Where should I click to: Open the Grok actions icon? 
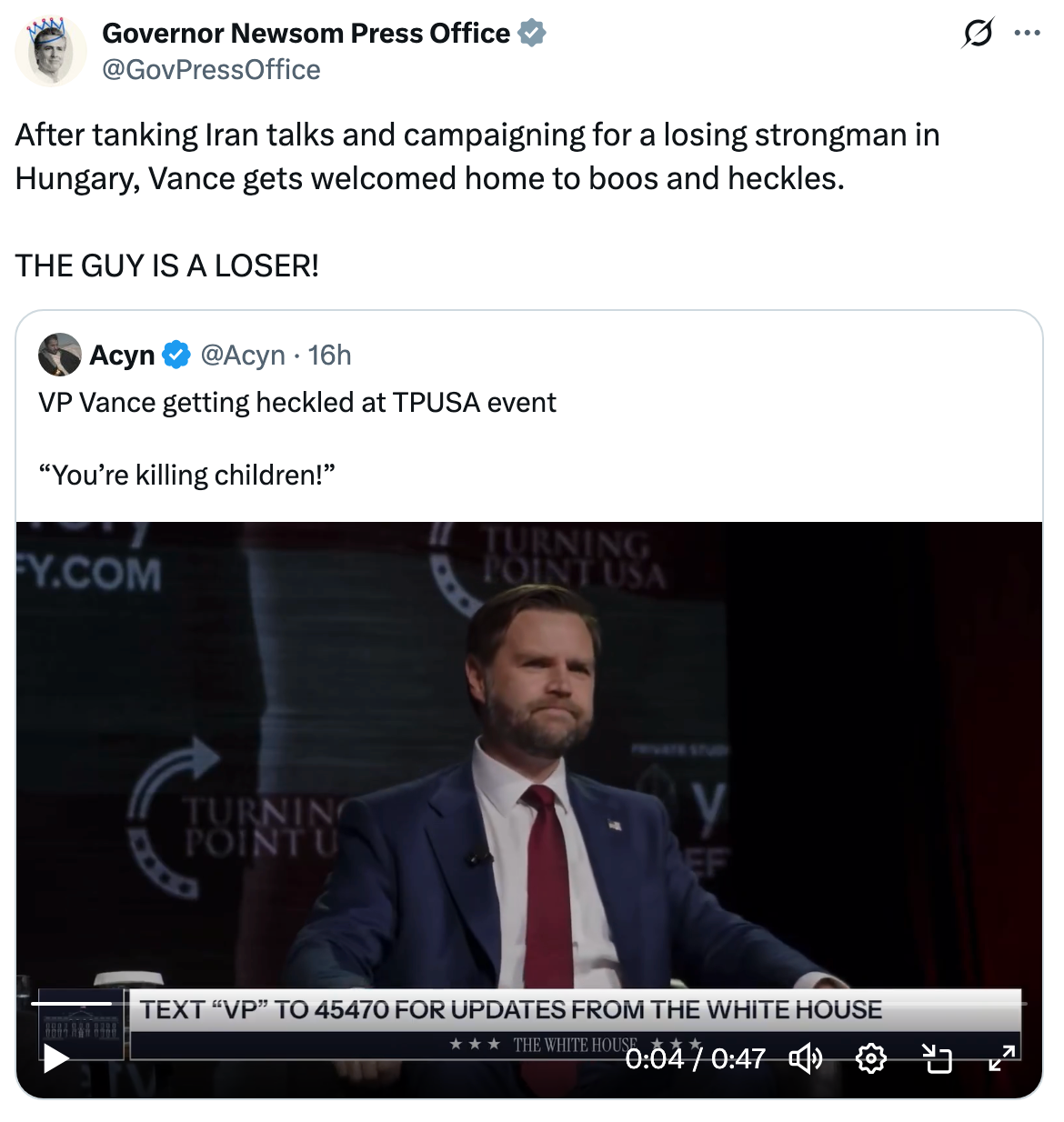tap(977, 35)
